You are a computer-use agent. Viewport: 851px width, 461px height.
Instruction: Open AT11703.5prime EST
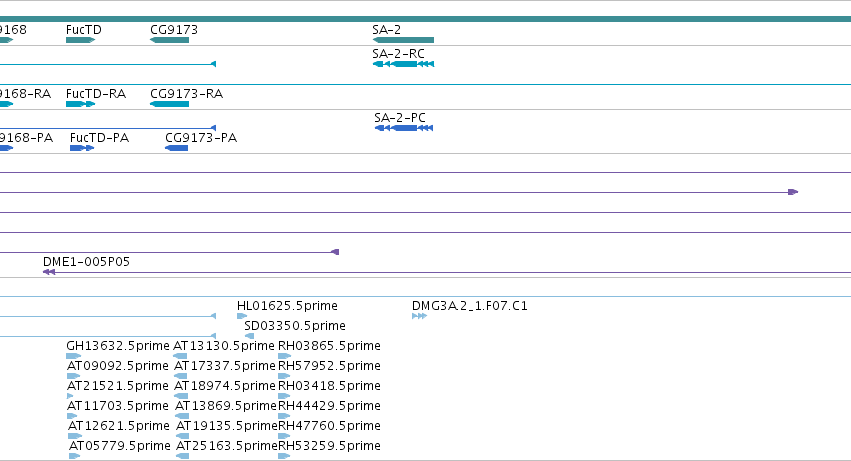(x=118, y=406)
